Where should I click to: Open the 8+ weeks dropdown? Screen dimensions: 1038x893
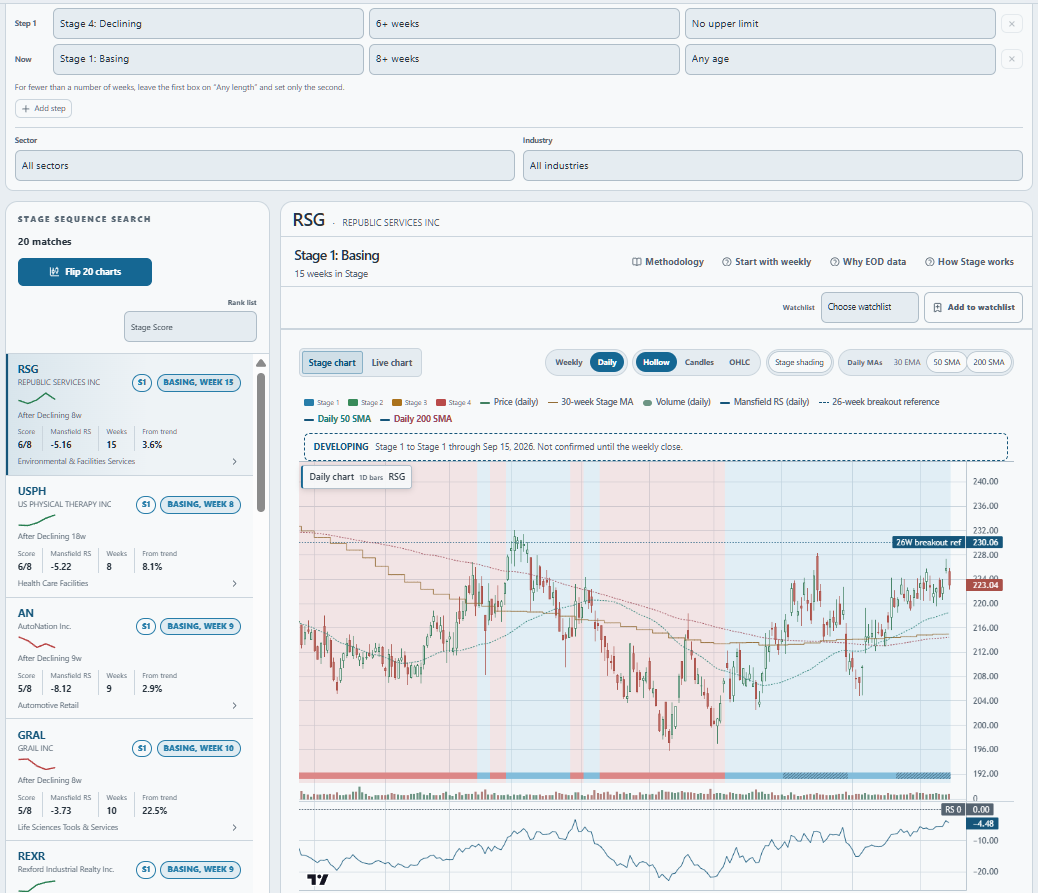[524, 59]
